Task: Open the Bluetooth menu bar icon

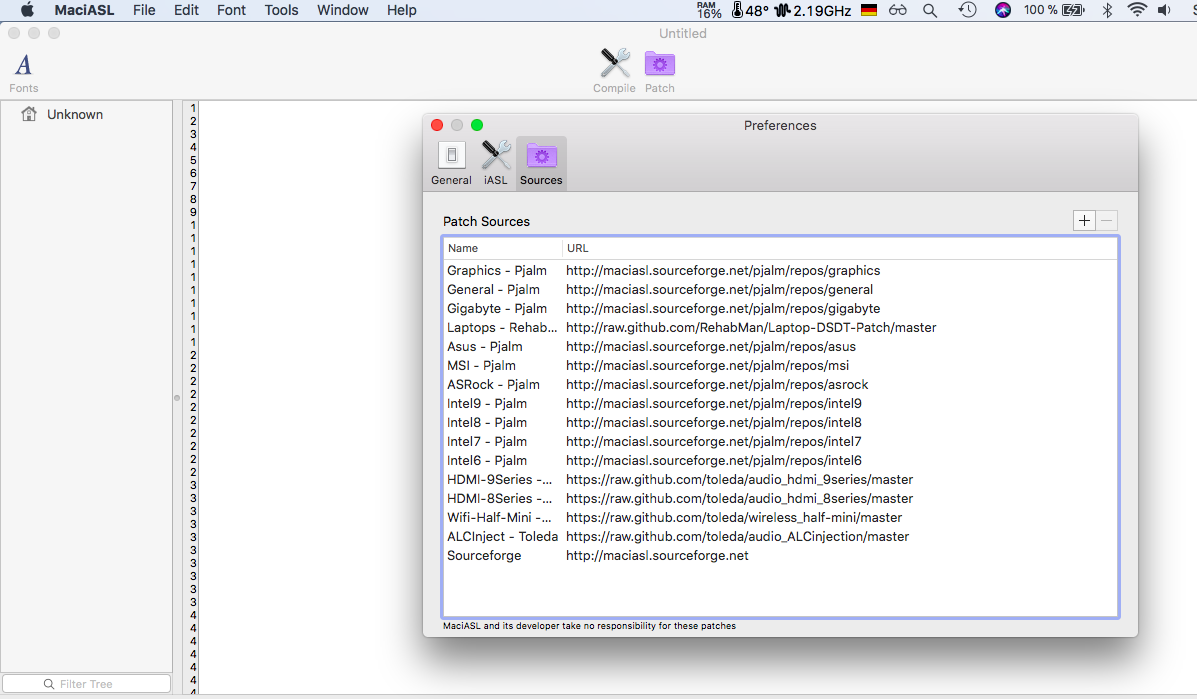Action: click(1107, 10)
